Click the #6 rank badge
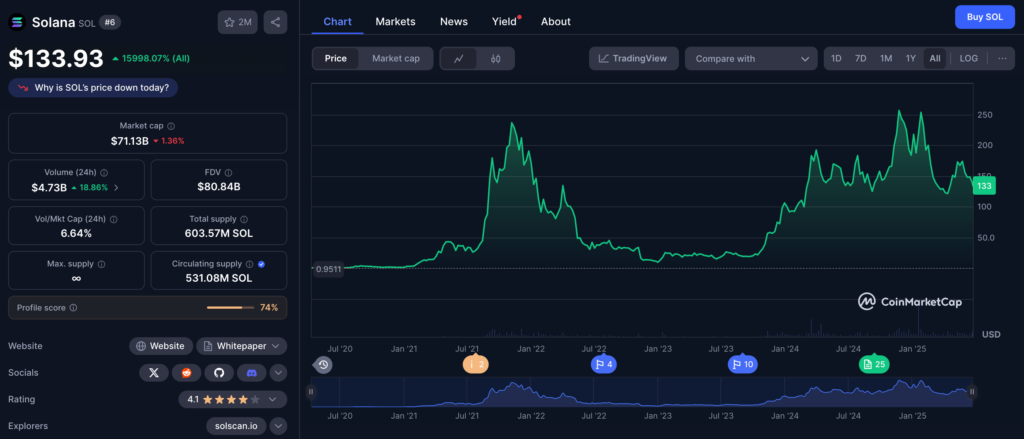The height and width of the screenshot is (439, 1024). tap(110, 22)
